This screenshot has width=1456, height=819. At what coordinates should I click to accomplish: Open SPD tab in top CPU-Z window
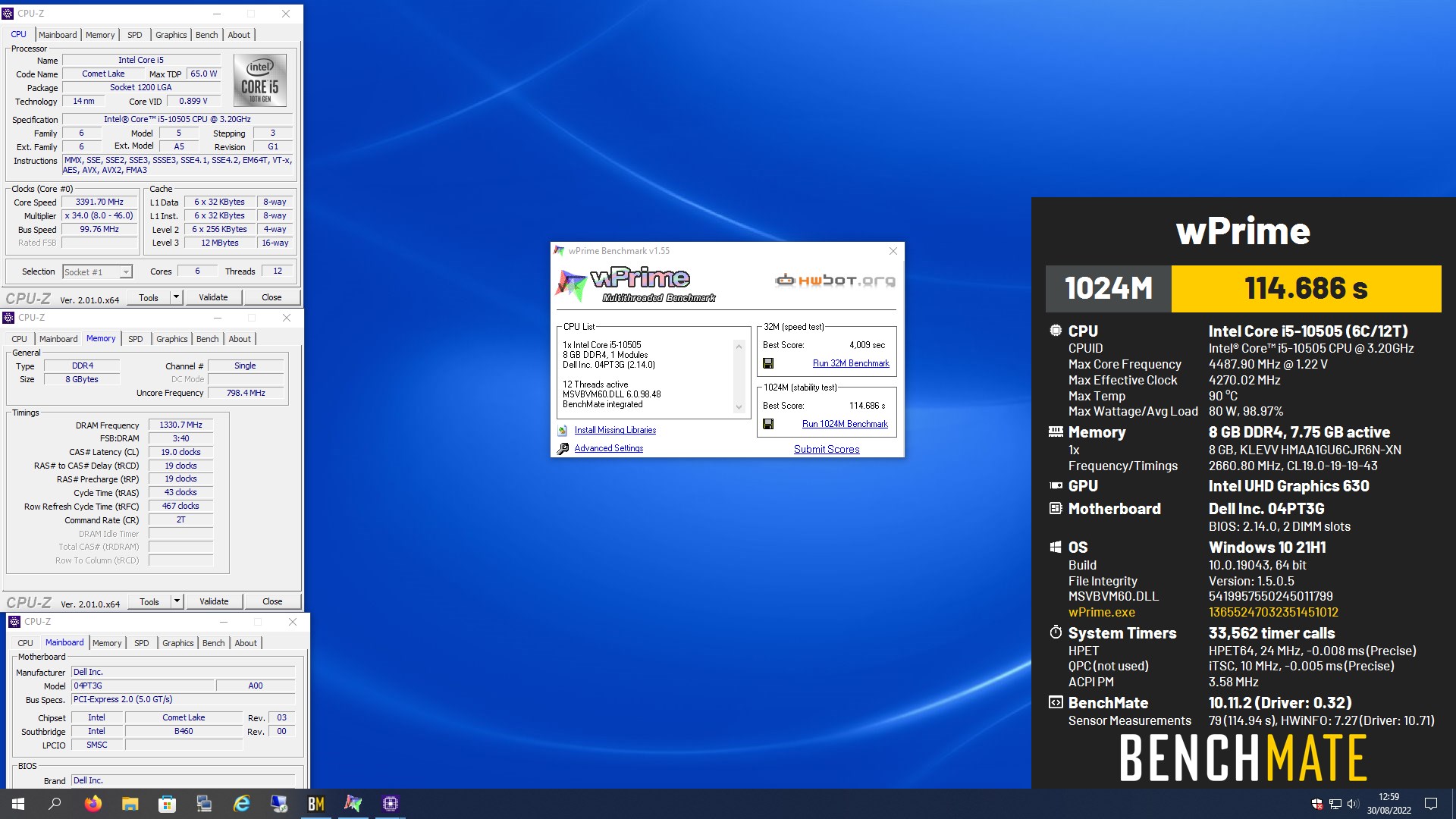(x=135, y=35)
